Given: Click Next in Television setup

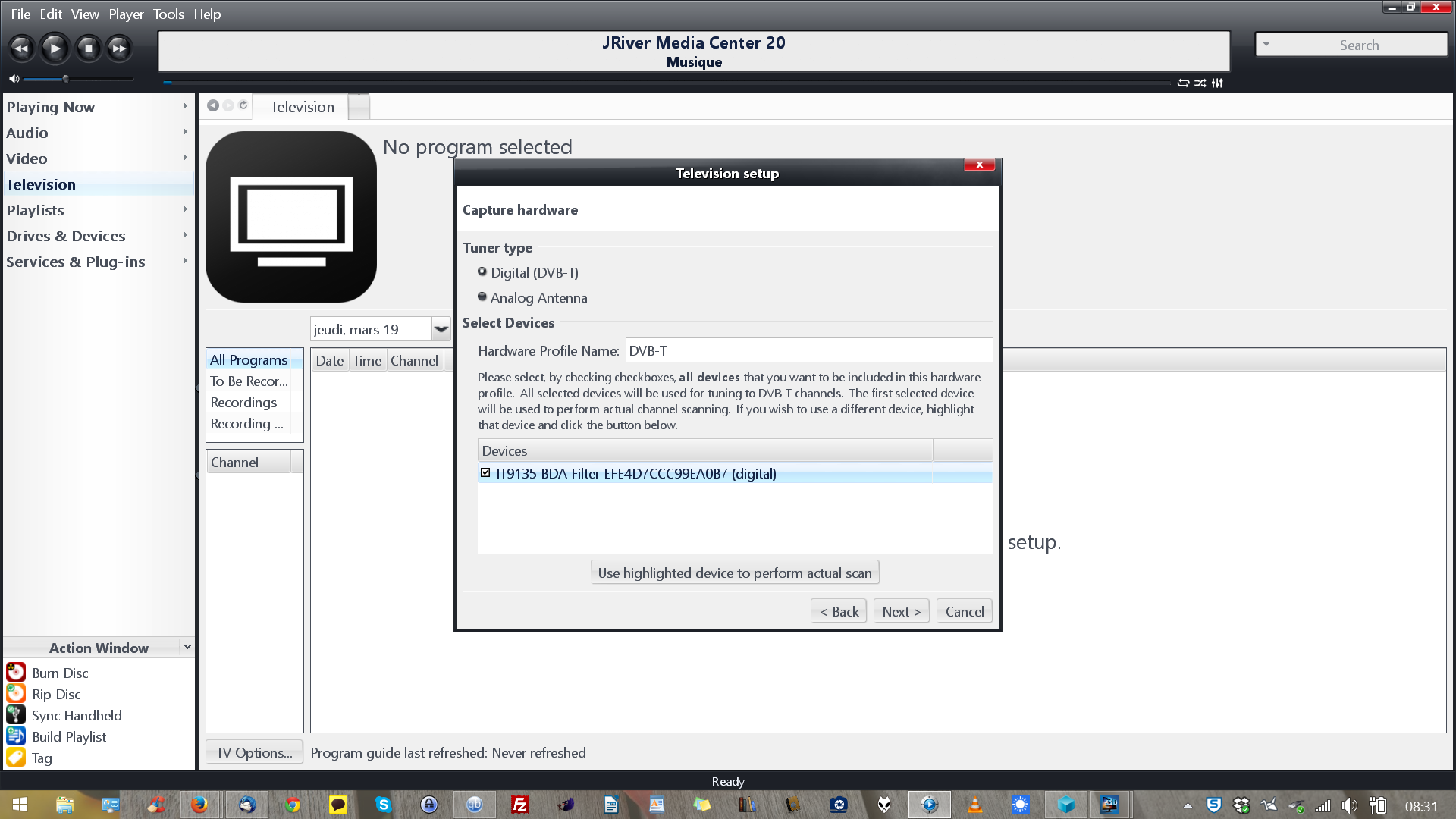Looking at the screenshot, I should tap(901, 611).
